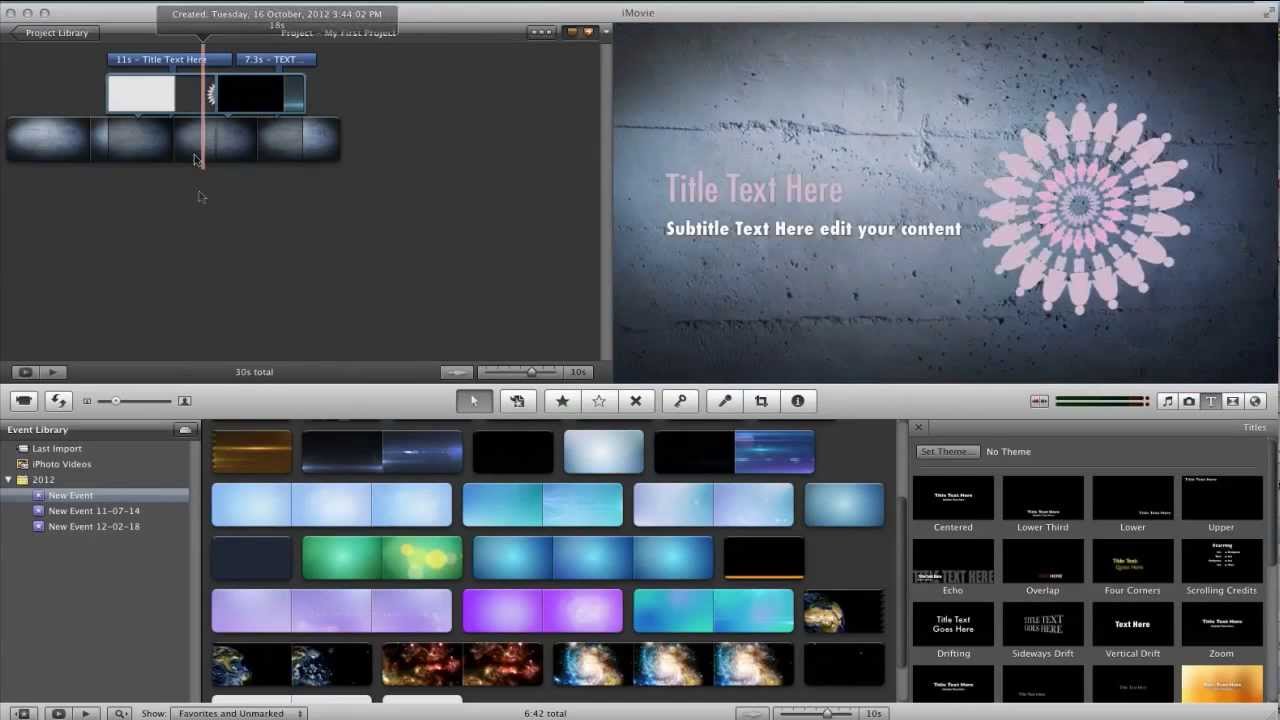
Task: Adjust event browser frames-per-thumbnail slider
Action: coord(826,713)
